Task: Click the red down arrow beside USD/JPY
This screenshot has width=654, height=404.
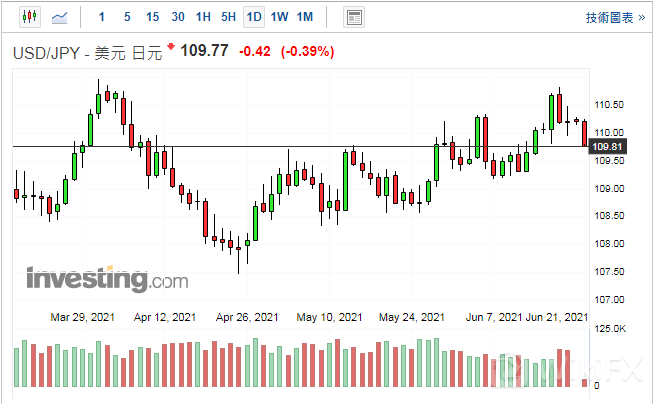Action: tap(171, 47)
